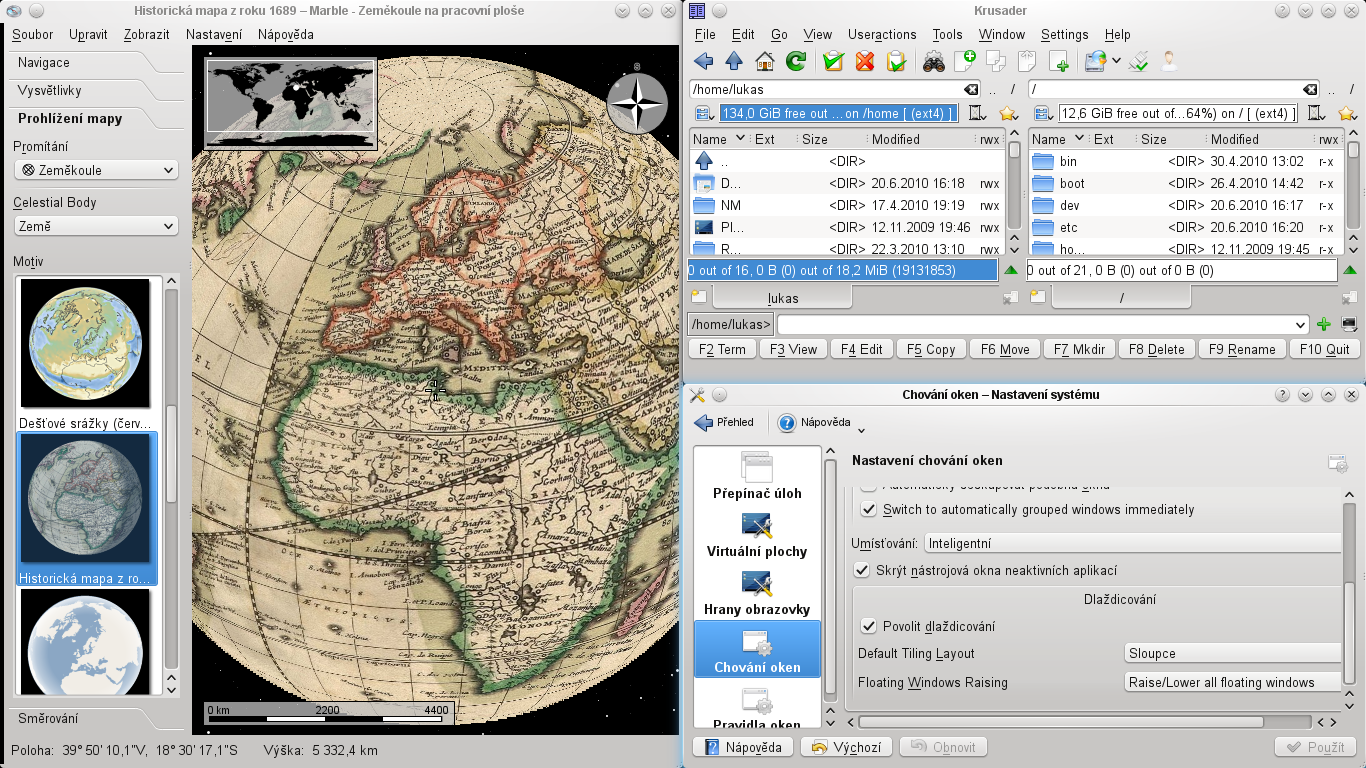Open new tab icon in Krusader toolbar

[x=1059, y=62]
